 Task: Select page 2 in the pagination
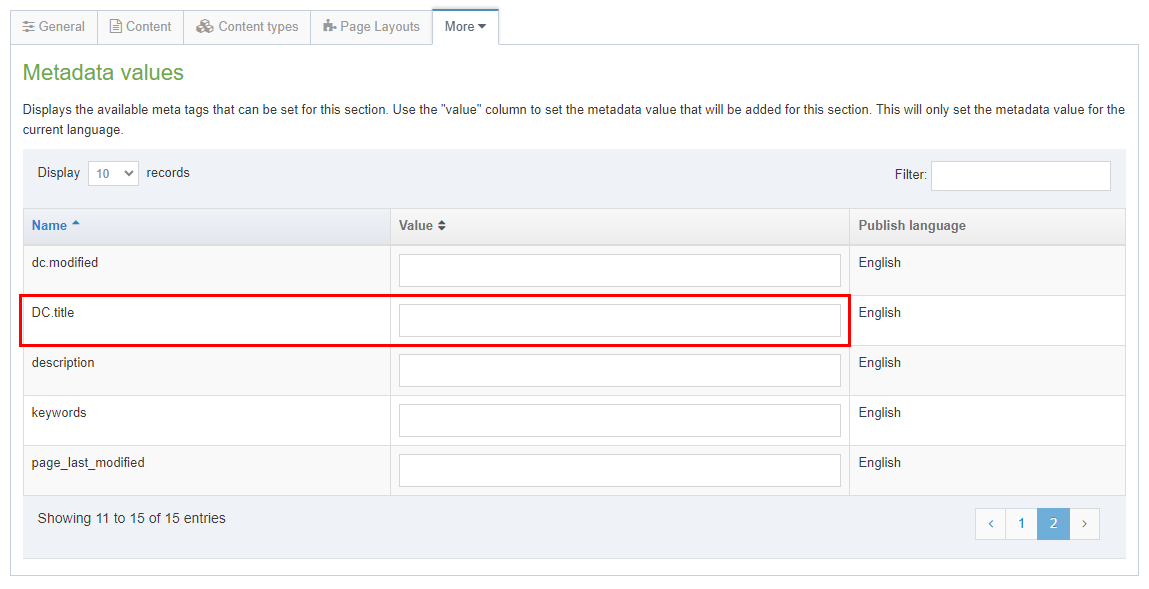pos(1053,523)
